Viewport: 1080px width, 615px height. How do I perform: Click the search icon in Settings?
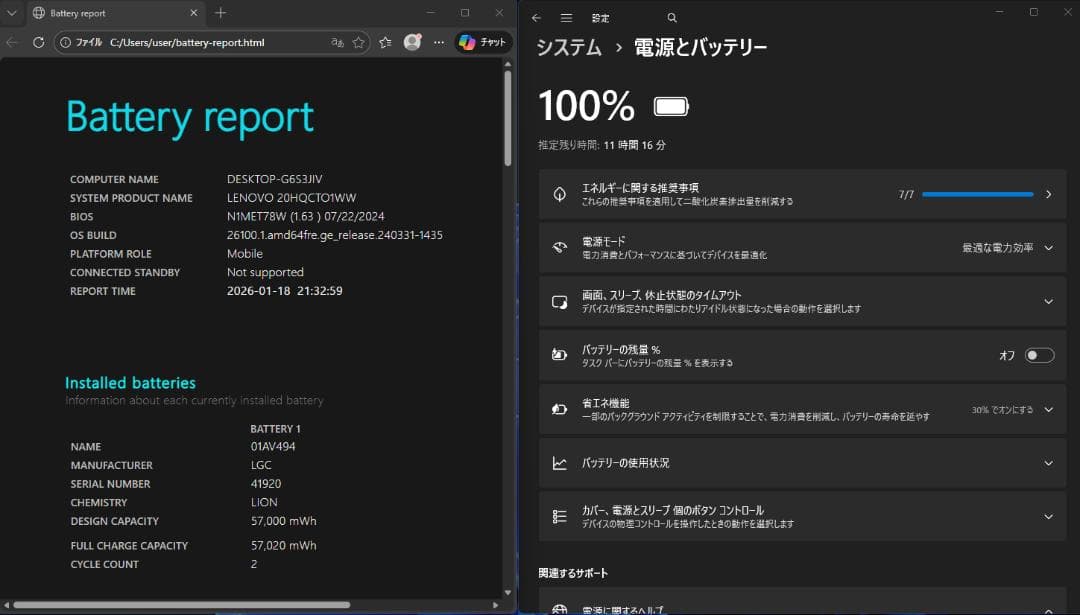click(x=672, y=17)
